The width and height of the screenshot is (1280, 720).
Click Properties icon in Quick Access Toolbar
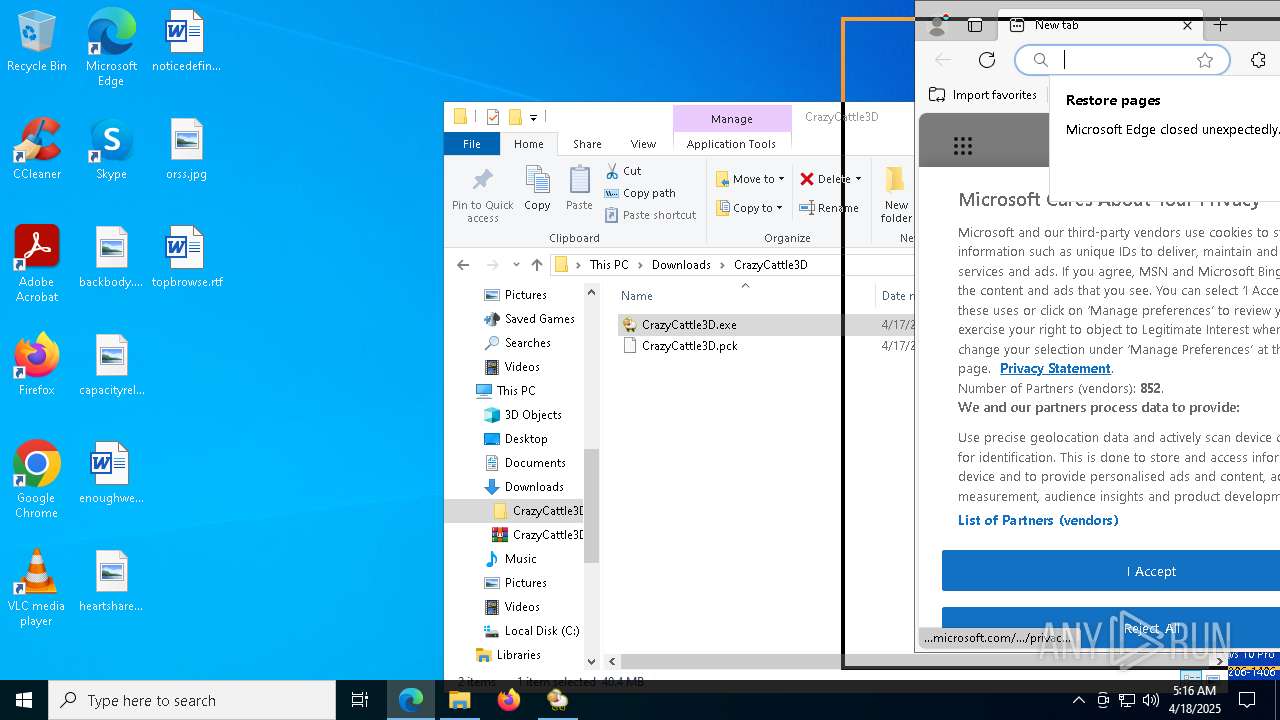[493, 117]
